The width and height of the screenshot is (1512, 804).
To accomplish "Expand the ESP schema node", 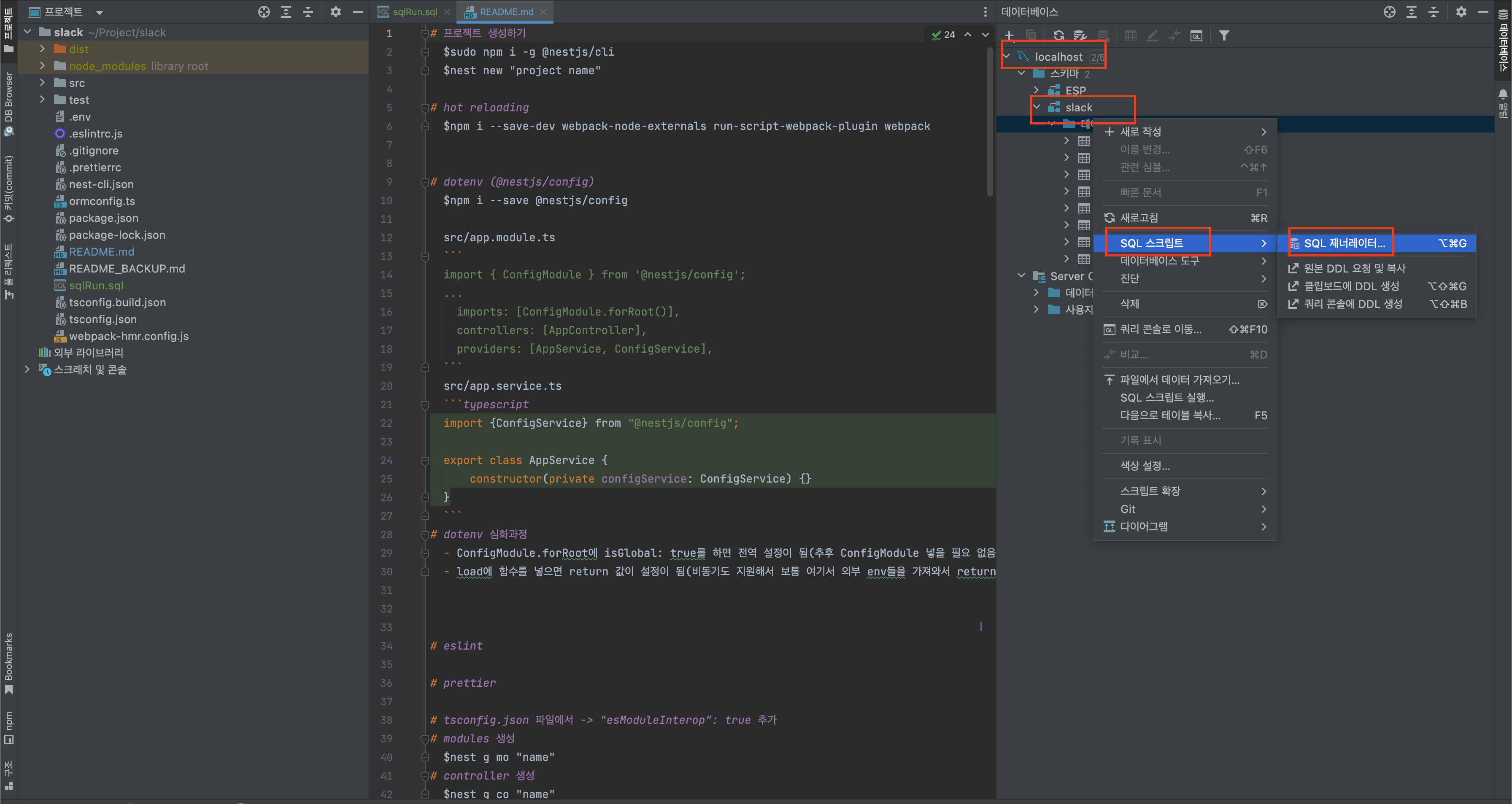I will coord(1037,90).
